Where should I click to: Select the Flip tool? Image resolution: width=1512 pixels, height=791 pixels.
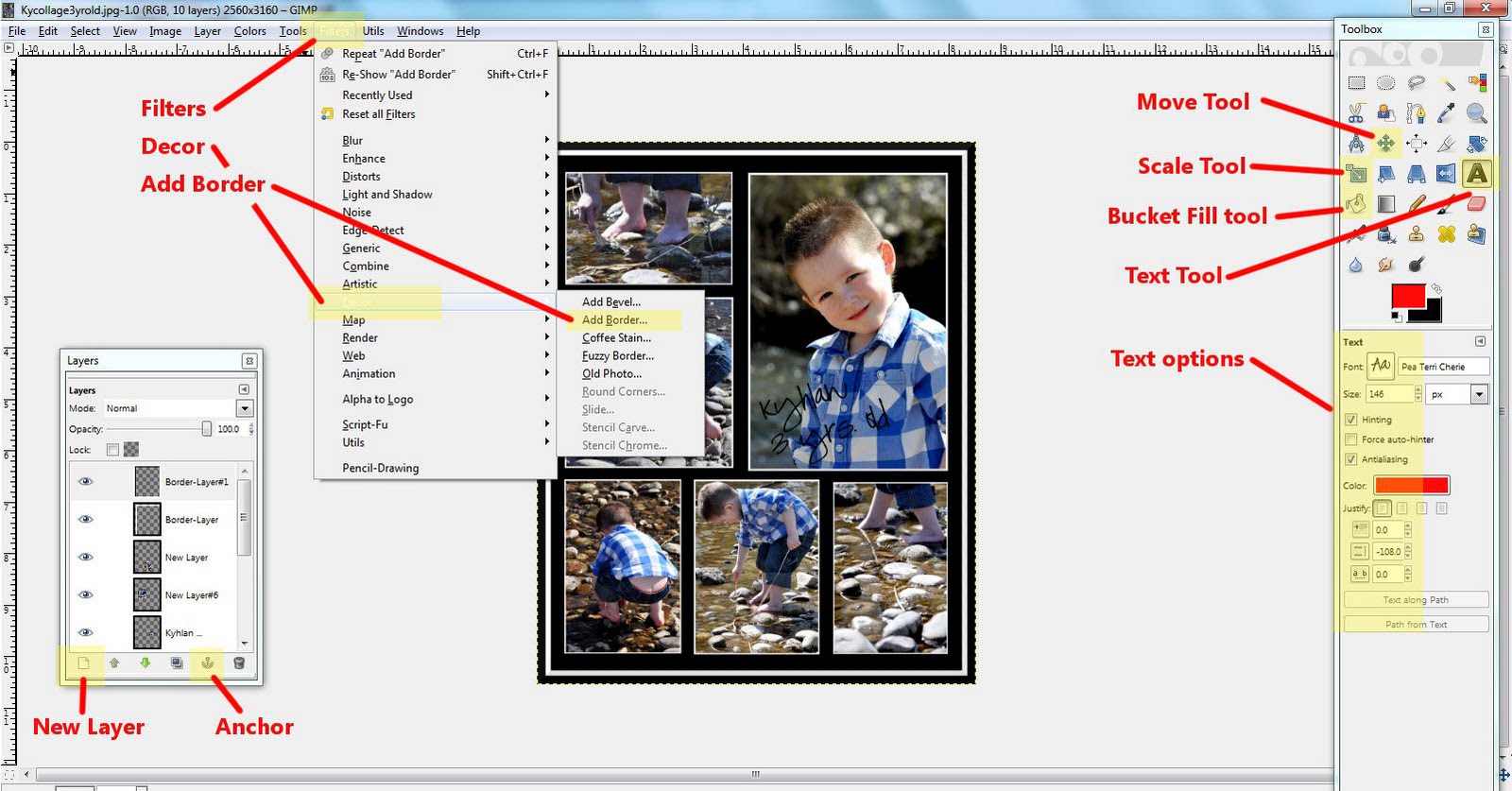[x=1447, y=174]
